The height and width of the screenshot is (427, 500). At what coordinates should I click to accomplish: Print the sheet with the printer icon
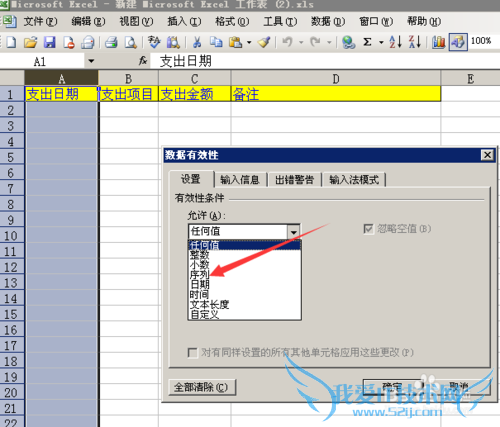[x=111, y=42]
